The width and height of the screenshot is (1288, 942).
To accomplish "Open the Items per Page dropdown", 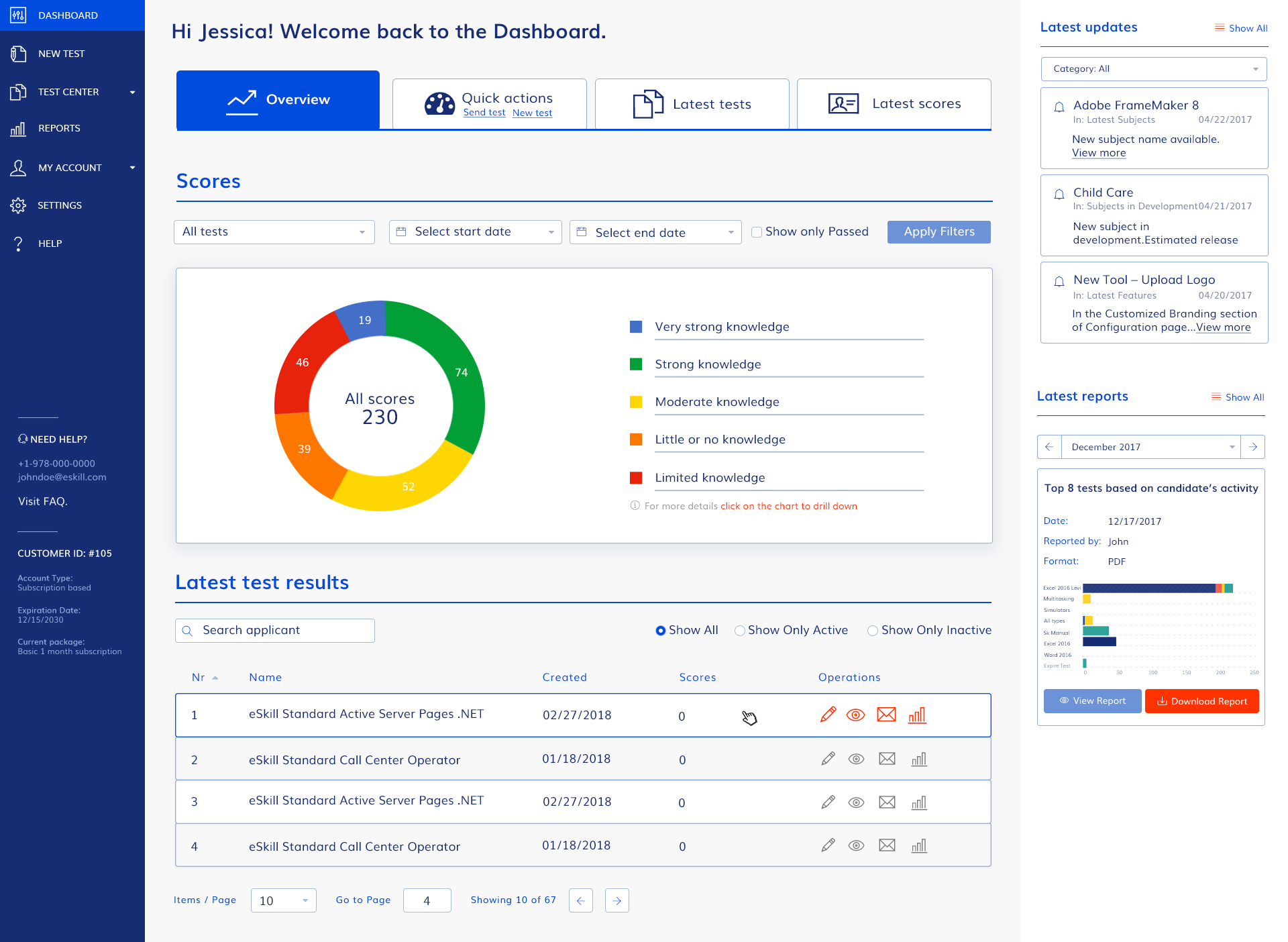I will (x=283, y=900).
